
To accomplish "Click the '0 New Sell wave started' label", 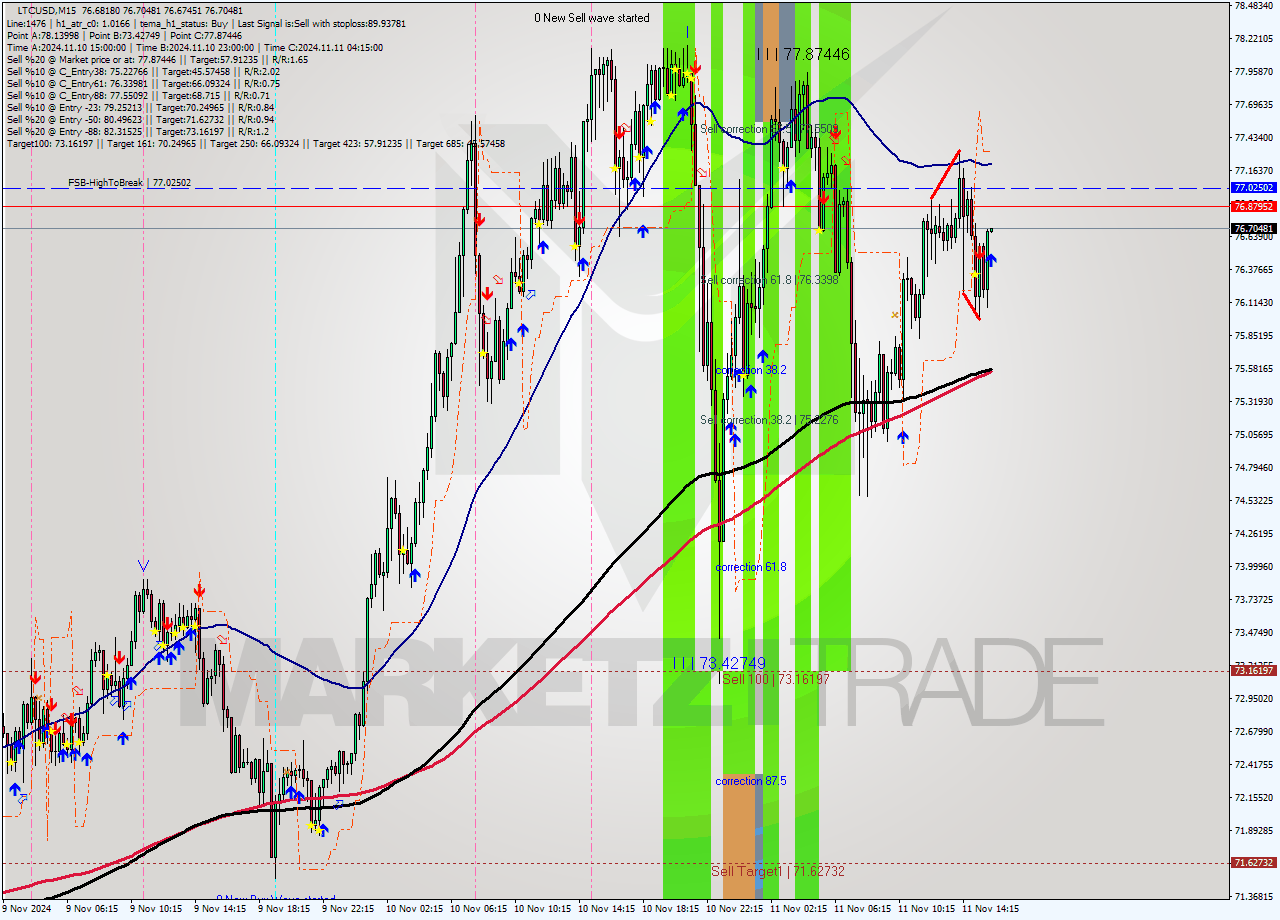I will tap(592, 18).
